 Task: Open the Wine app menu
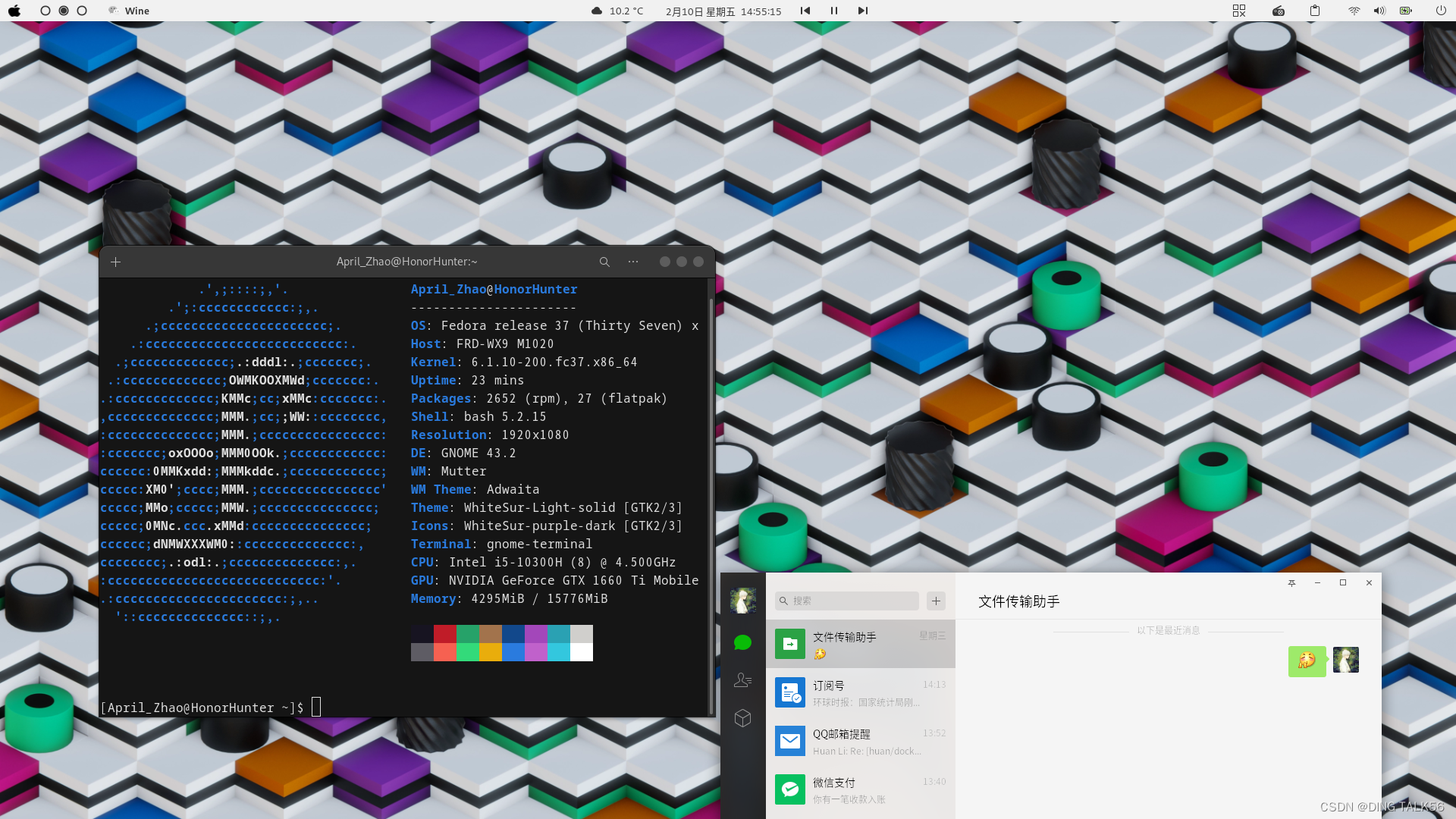[130, 11]
